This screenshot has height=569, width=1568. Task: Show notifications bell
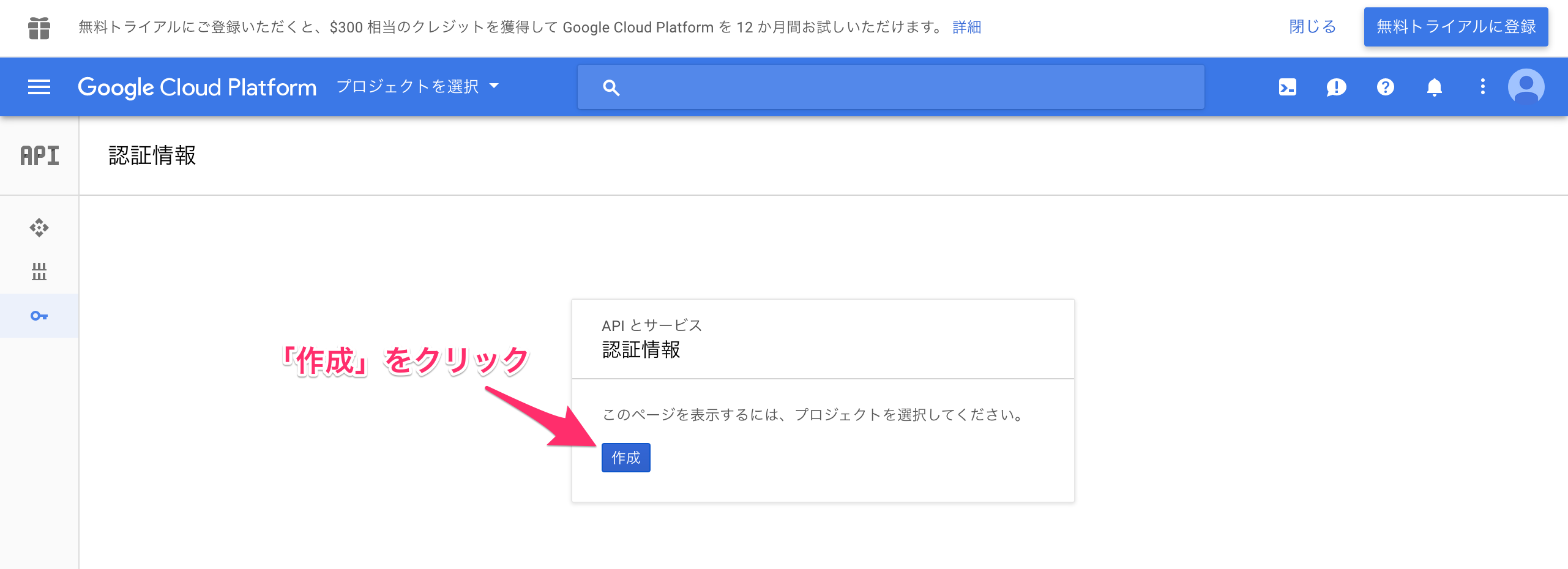point(1434,87)
